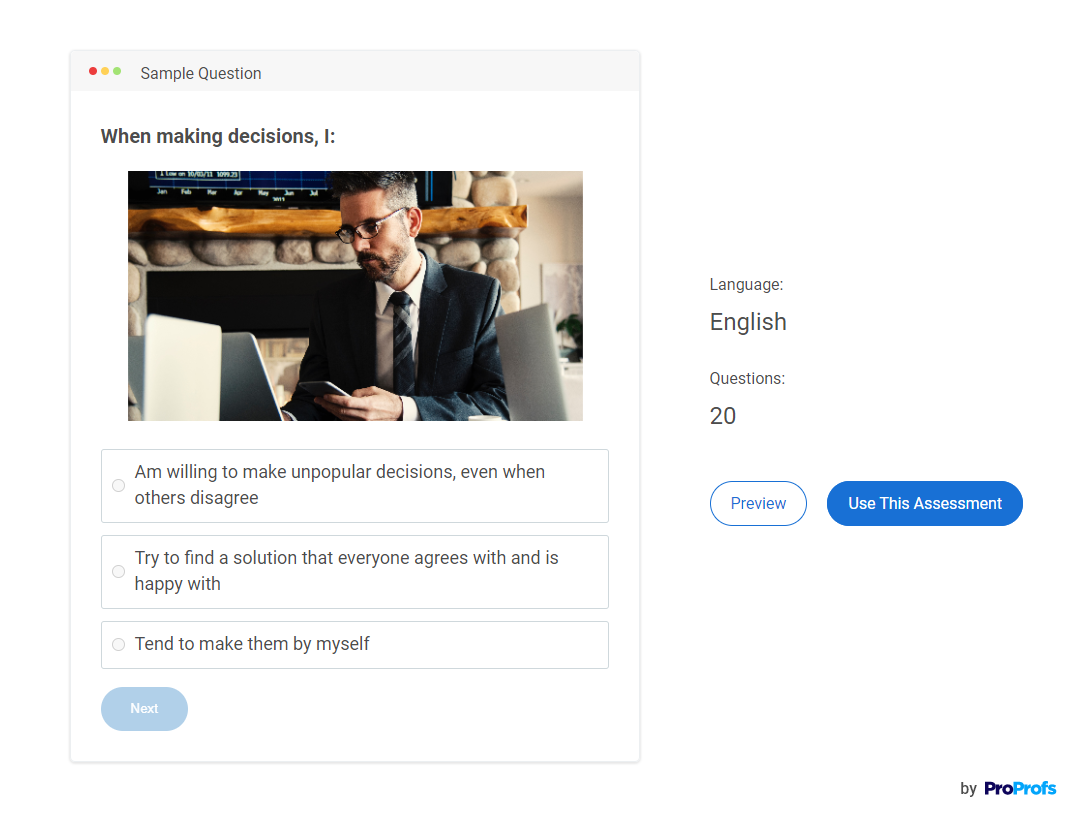Pick radio circle for 'Tend to make them by myself'
The width and height of the screenshot is (1077, 818).
pyautogui.click(x=118, y=644)
